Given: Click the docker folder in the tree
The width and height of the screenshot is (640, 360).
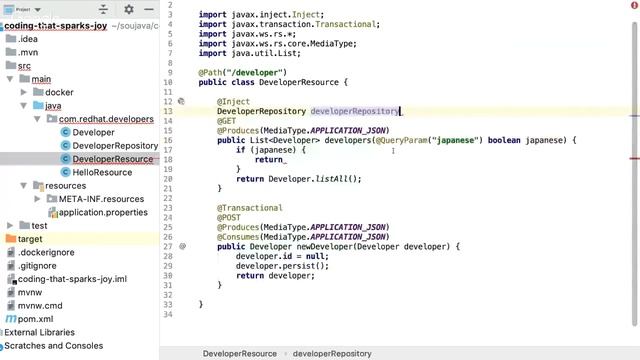Looking at the screenshot, I should (59, 92).
